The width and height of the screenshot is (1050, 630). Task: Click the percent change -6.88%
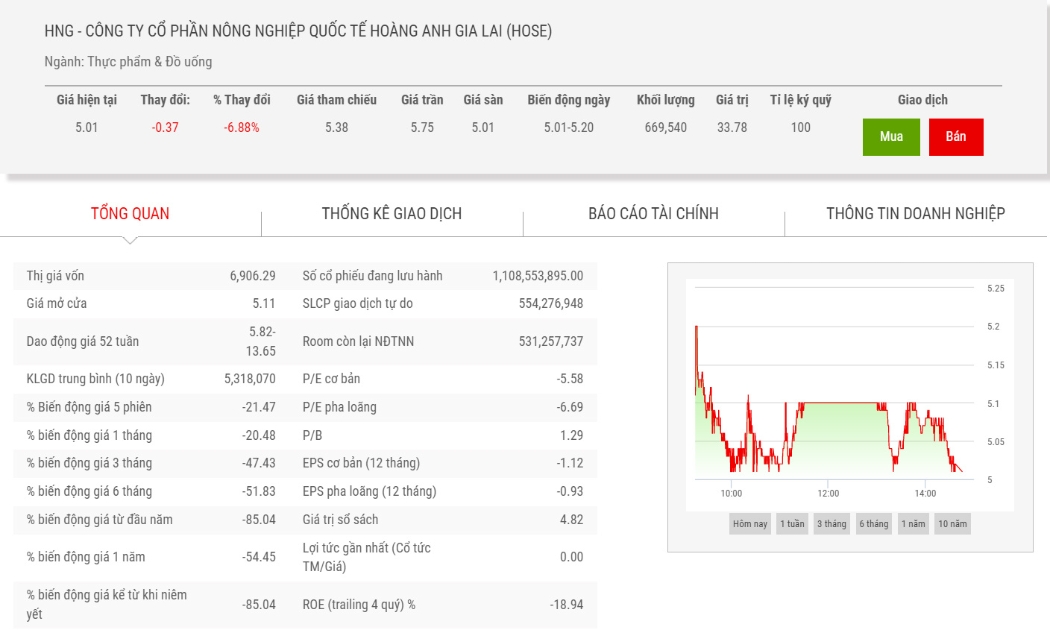[x=241, y=127]
